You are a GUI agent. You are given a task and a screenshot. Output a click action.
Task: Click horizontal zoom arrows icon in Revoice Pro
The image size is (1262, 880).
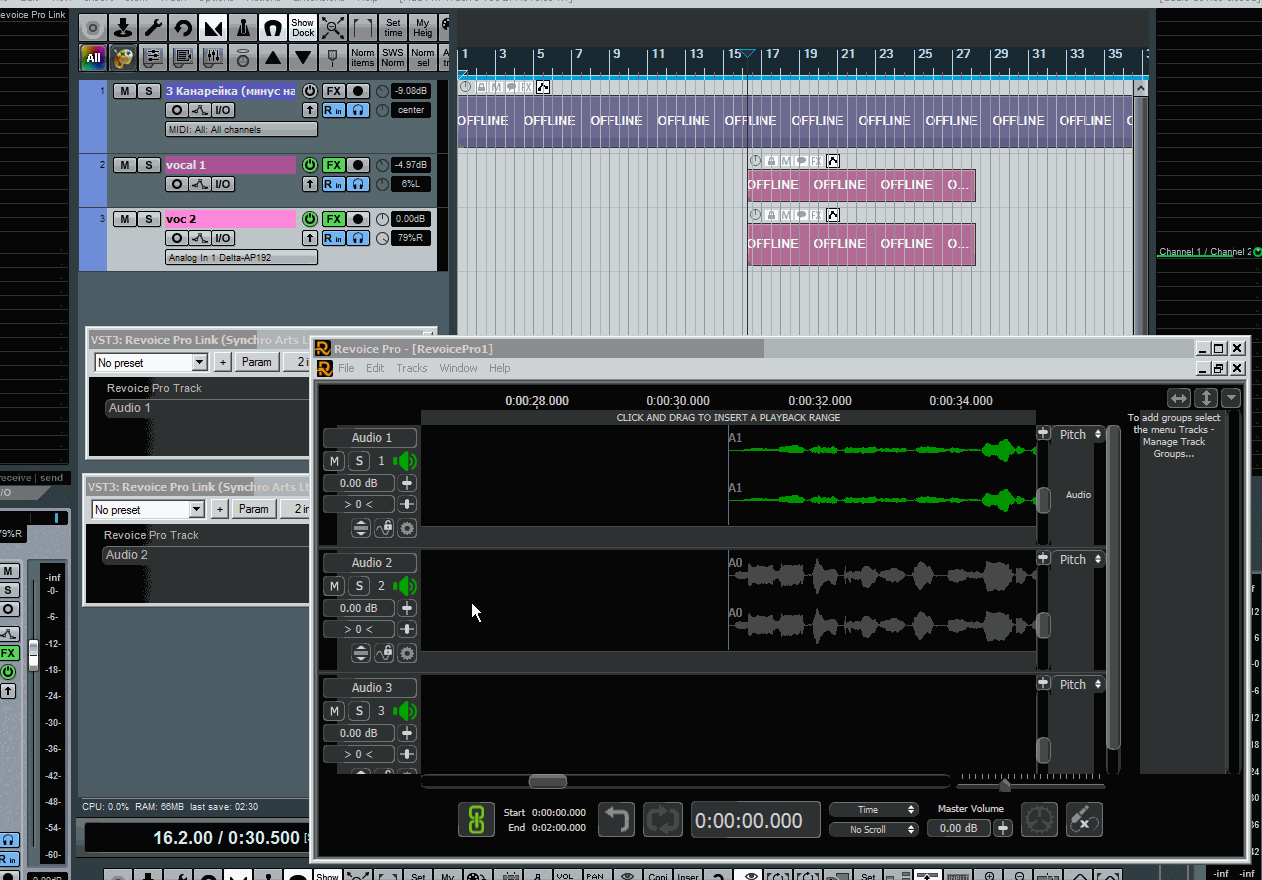pyautogui.click(x=1180, y=397)
